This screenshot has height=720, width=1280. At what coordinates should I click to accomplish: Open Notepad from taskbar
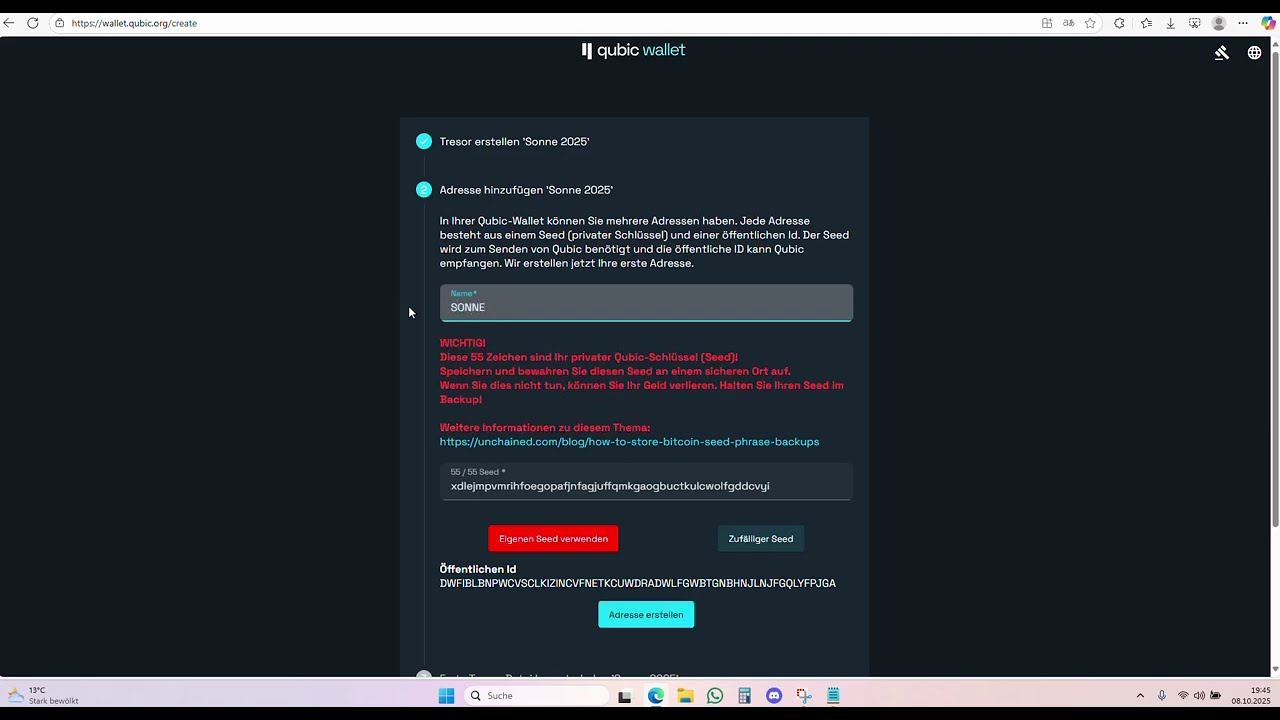pyautogui.click(x=833, y=696)
